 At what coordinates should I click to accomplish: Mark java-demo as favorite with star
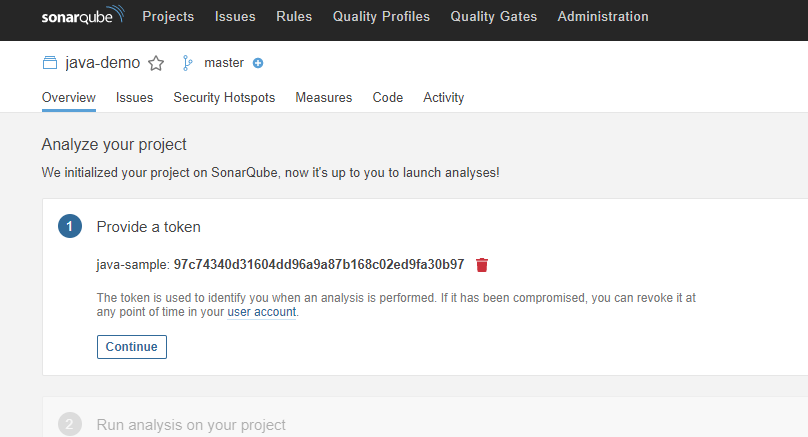click(x=156, y=63)
